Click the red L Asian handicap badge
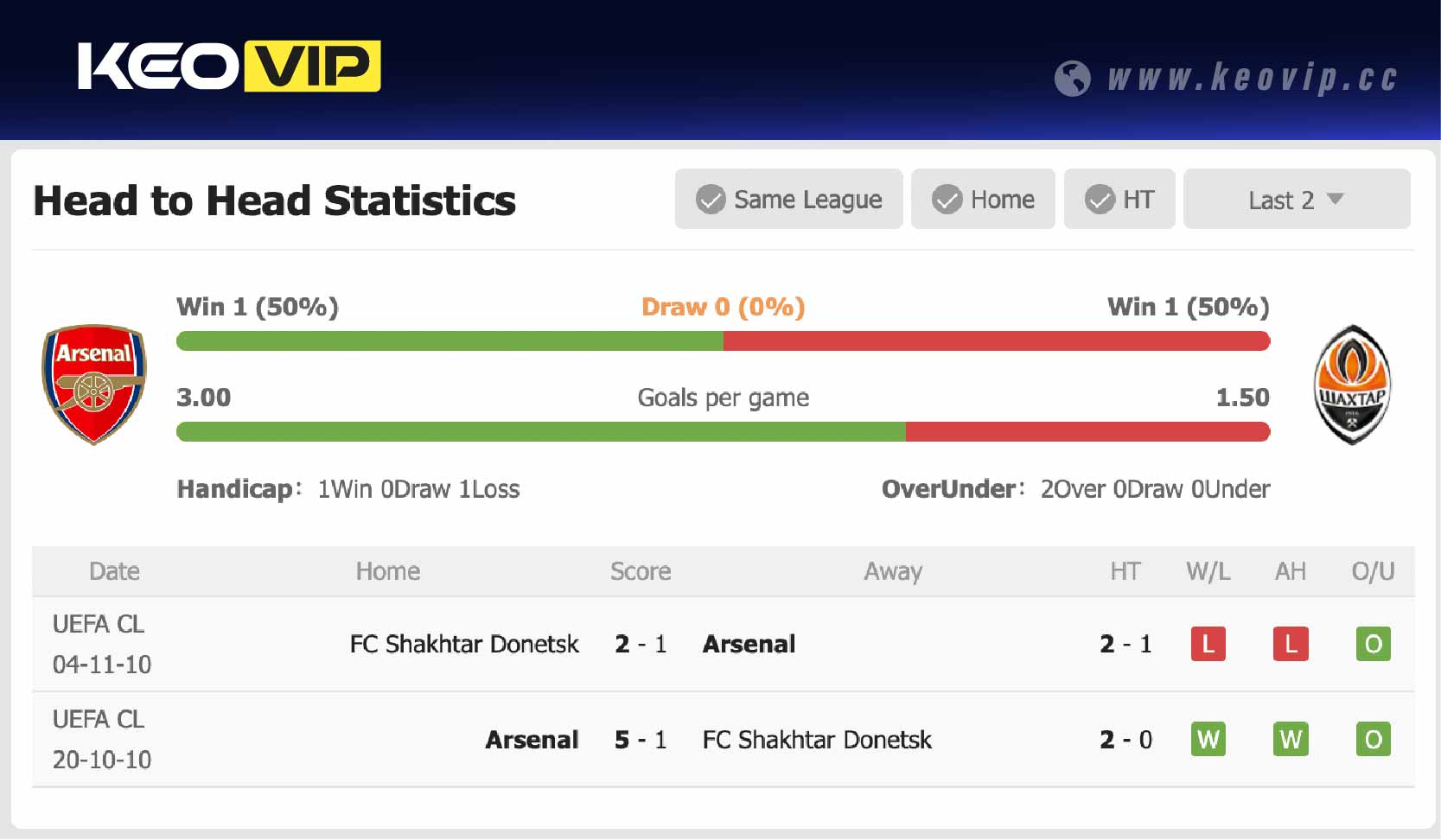The image size is (1441, 840). [1290, 644]
